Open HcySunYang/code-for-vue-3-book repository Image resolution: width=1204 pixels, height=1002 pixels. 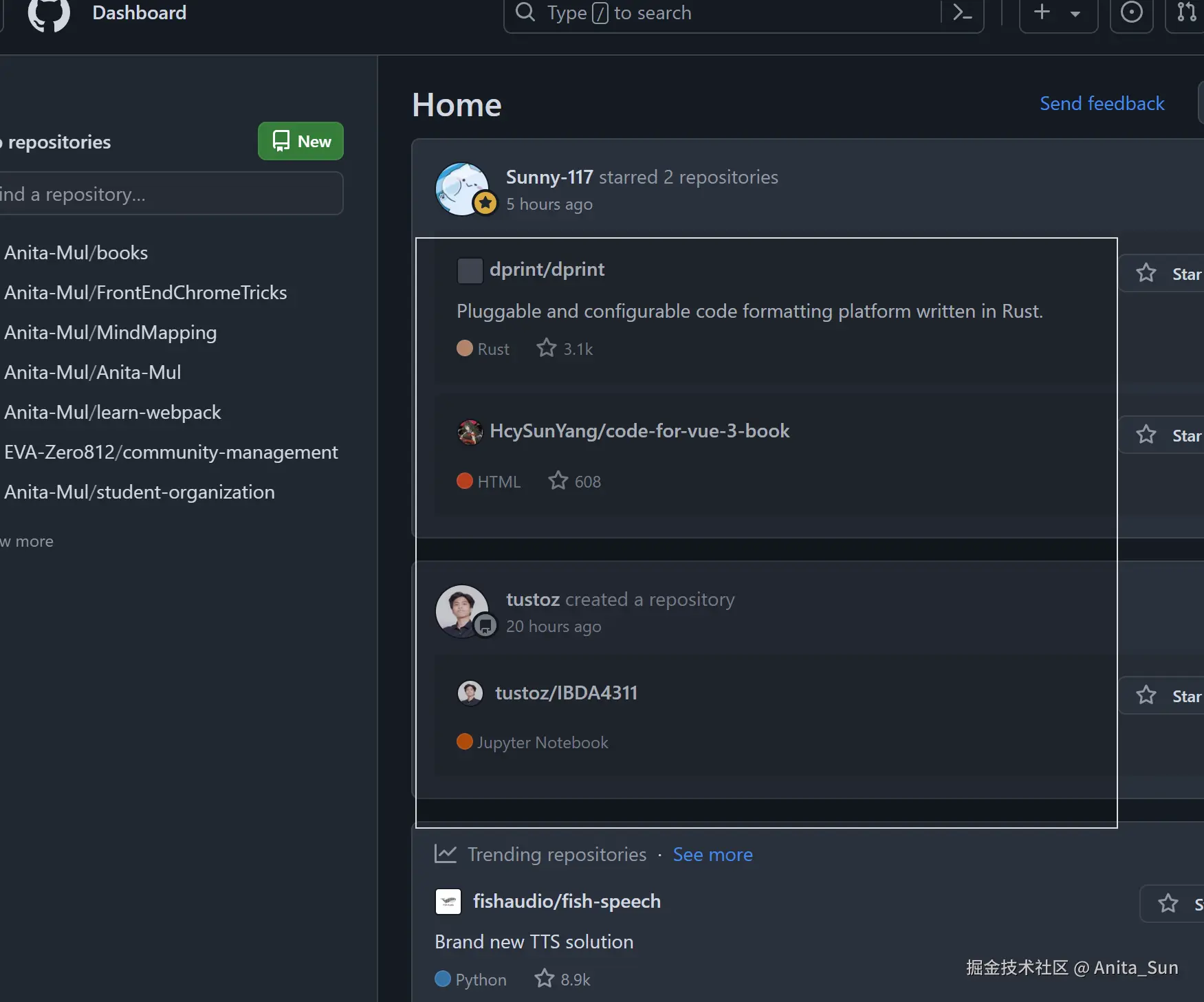coord(639,431)
